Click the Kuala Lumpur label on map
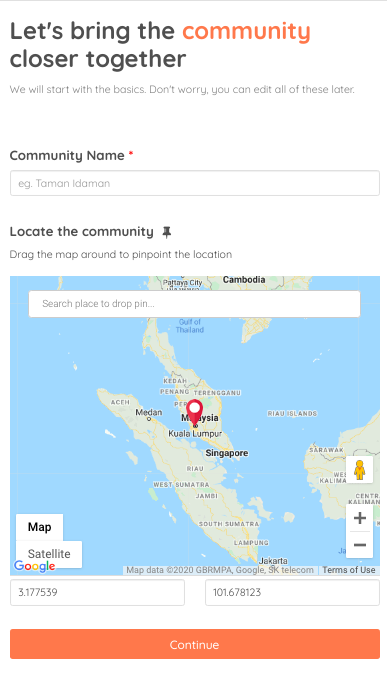This screenshot has height=674, width=387. (x=195, y=434)
